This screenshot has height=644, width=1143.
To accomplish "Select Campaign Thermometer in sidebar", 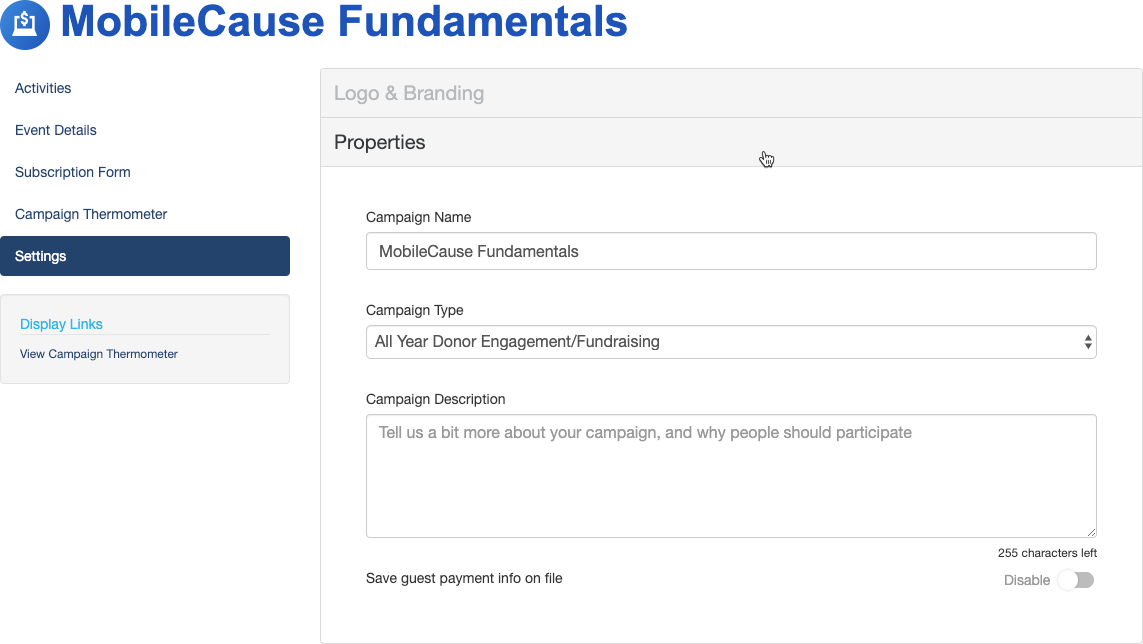I will (91, 214).
